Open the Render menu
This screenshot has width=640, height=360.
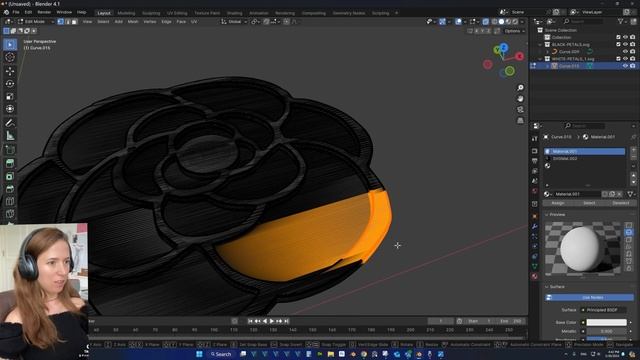[44, 13]
